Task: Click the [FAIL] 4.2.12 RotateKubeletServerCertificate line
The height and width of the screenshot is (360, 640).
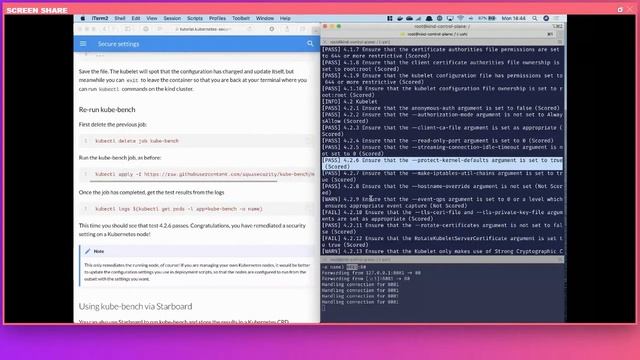Action: [x=442, y=242]
